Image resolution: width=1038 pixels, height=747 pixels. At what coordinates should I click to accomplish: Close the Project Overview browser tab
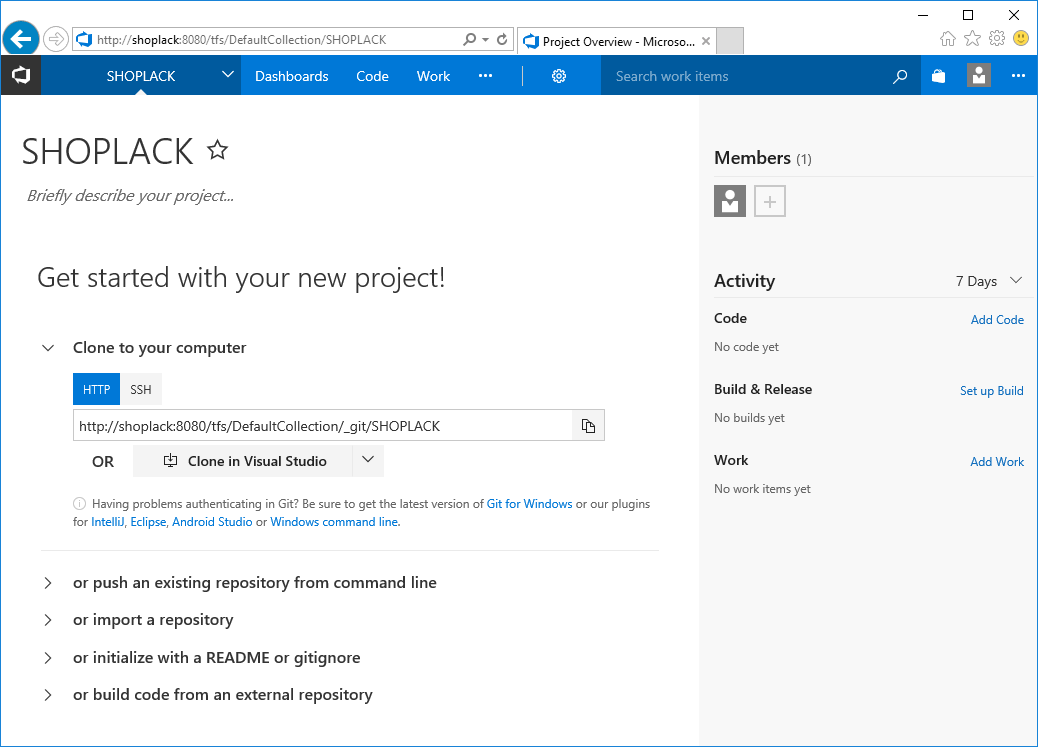pyautogui.click(x=706, y=41)
